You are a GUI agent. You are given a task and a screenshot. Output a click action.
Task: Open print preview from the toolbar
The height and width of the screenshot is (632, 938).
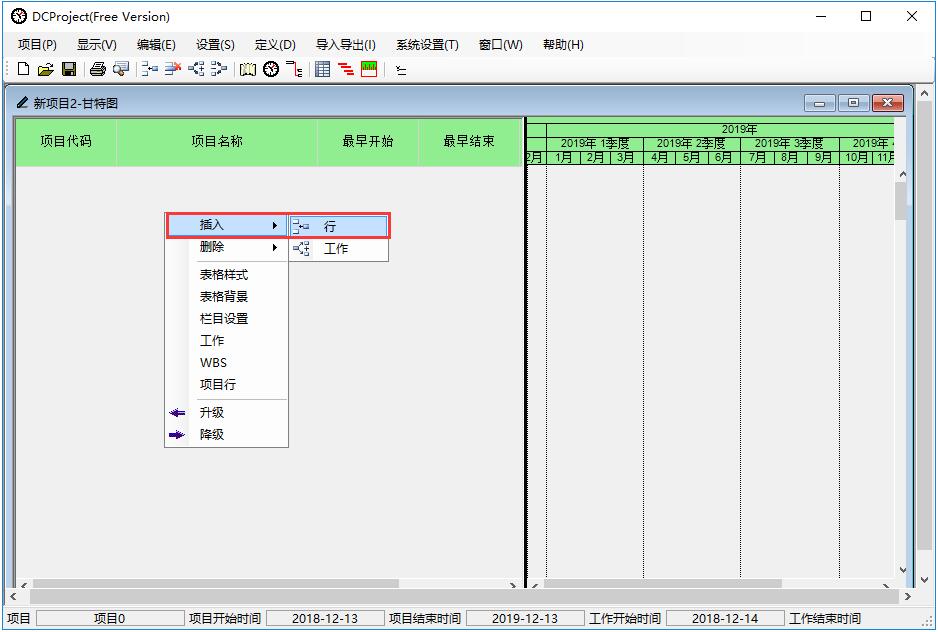click(x=122, y=68)
